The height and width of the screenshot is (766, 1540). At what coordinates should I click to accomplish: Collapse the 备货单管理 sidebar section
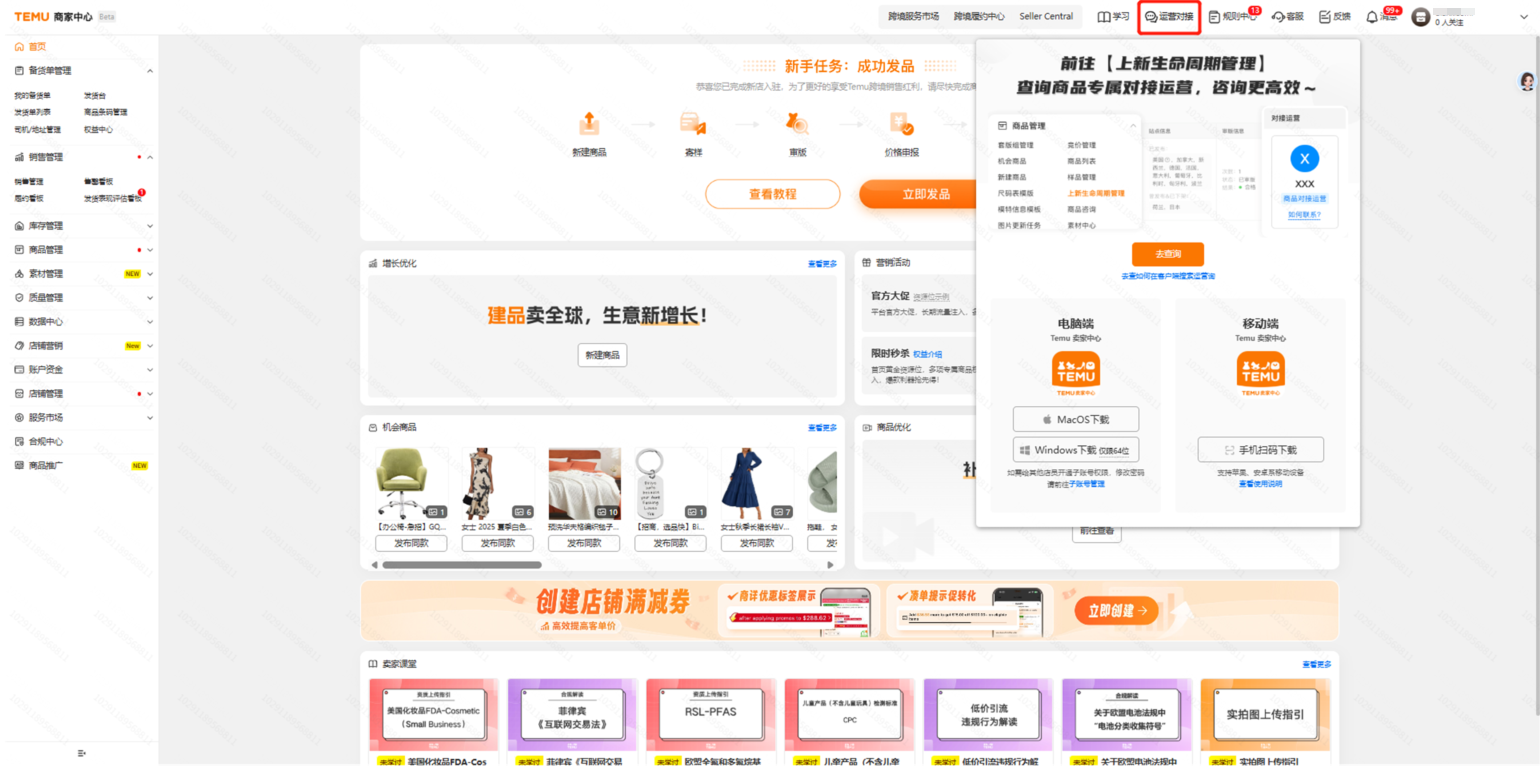[x=150, y=71]
